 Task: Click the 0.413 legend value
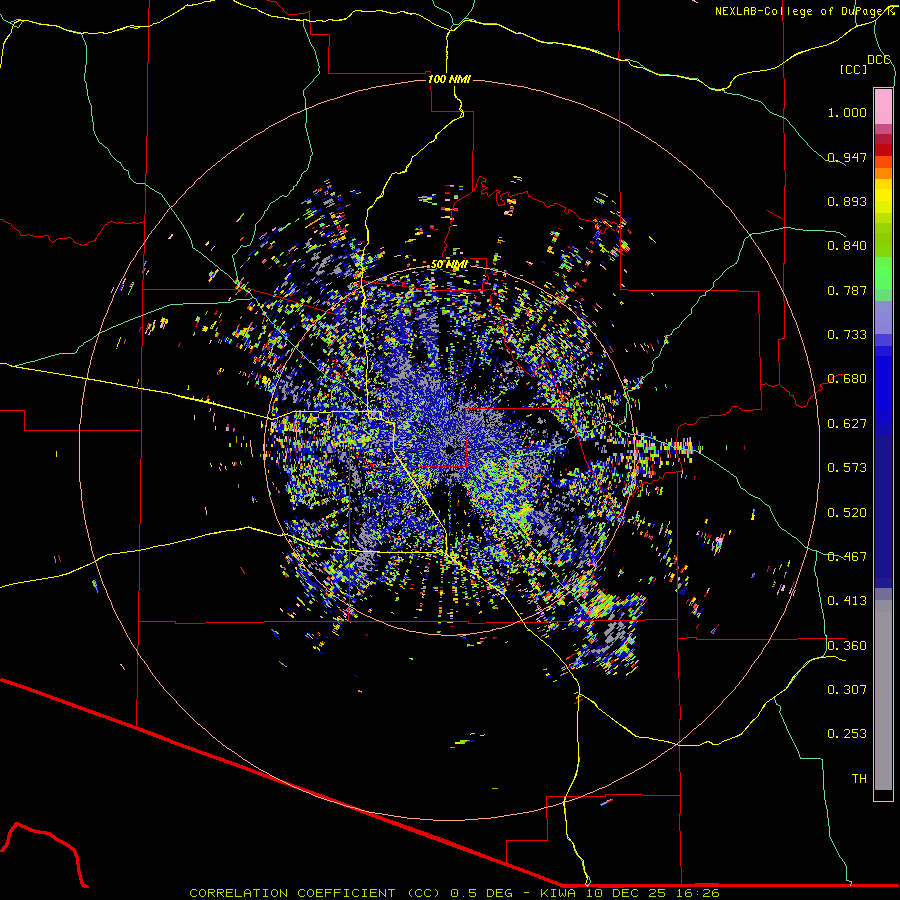click(x=847, y=601)
